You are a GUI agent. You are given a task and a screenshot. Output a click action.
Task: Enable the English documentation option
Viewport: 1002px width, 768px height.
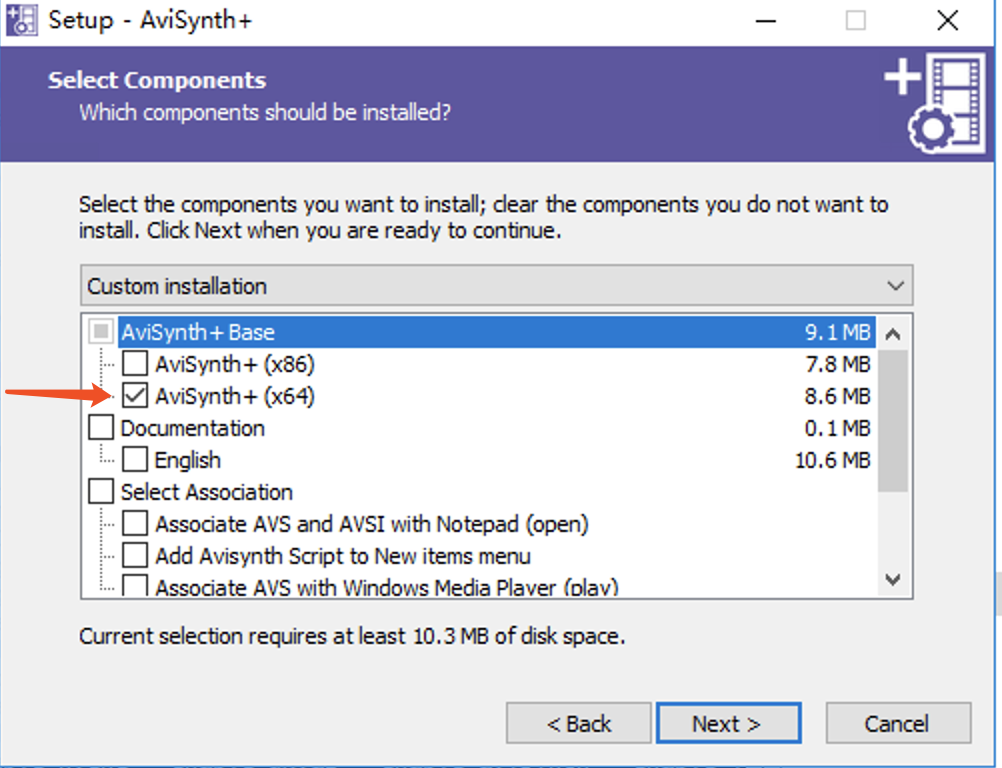135,459
